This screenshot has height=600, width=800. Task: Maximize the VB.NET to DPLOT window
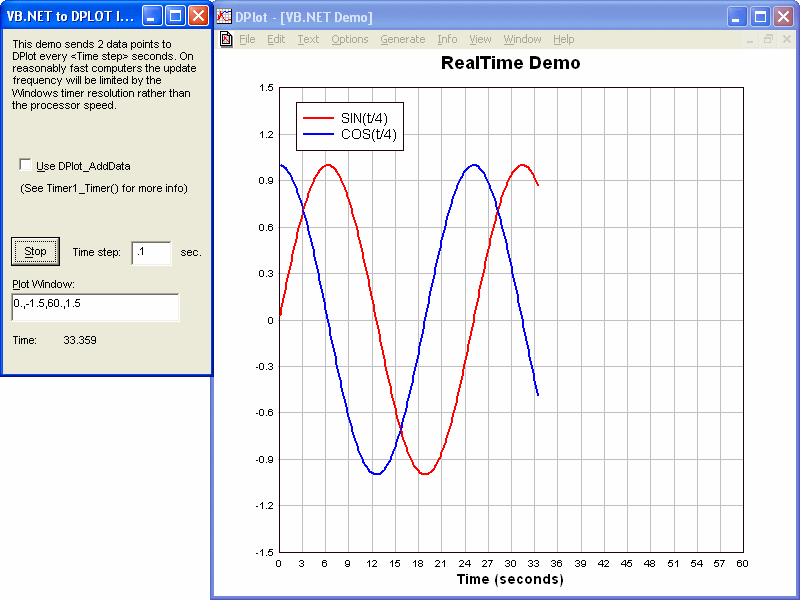(175, 15)
